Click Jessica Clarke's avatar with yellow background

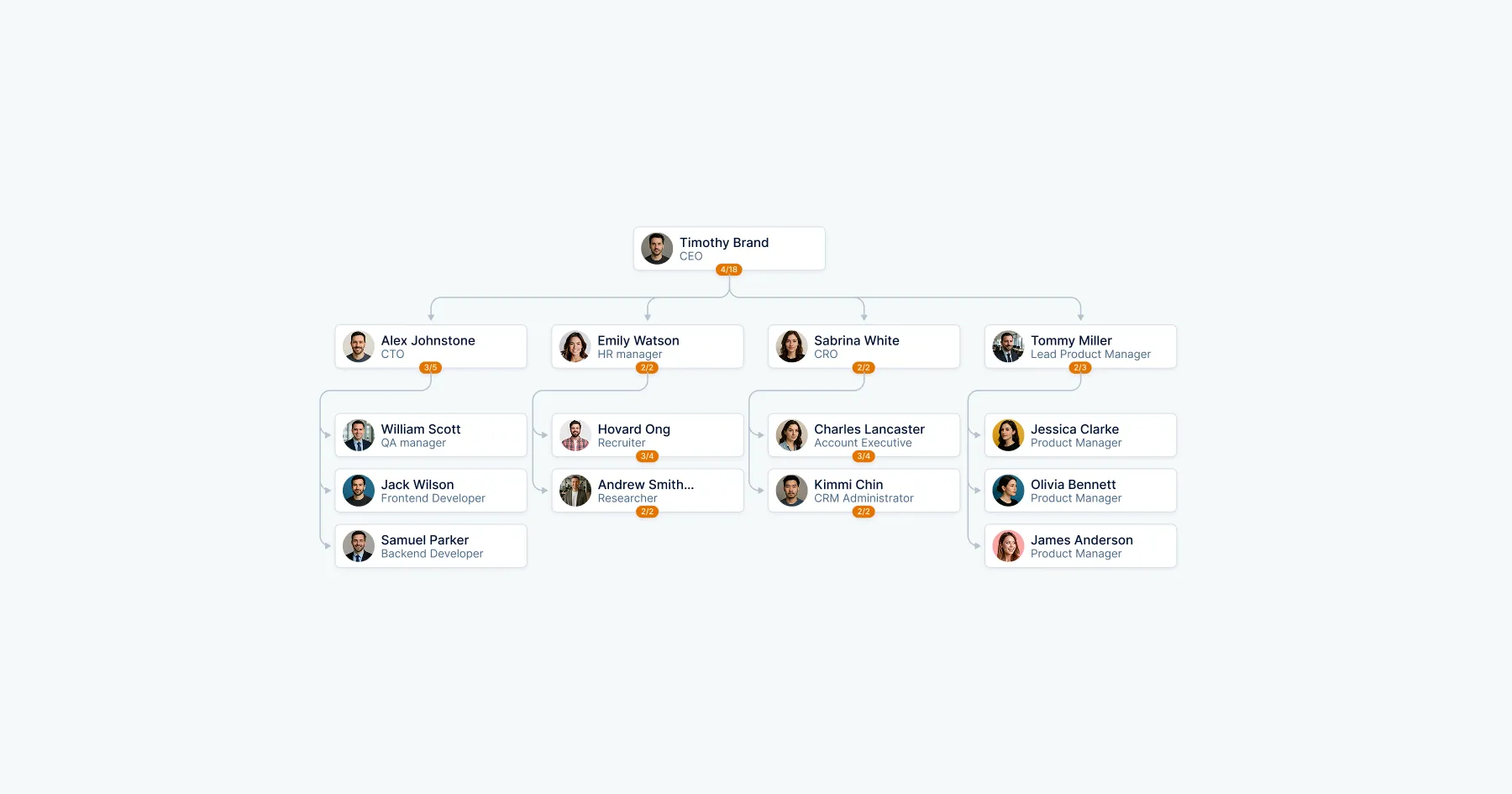click(1008, 435)
